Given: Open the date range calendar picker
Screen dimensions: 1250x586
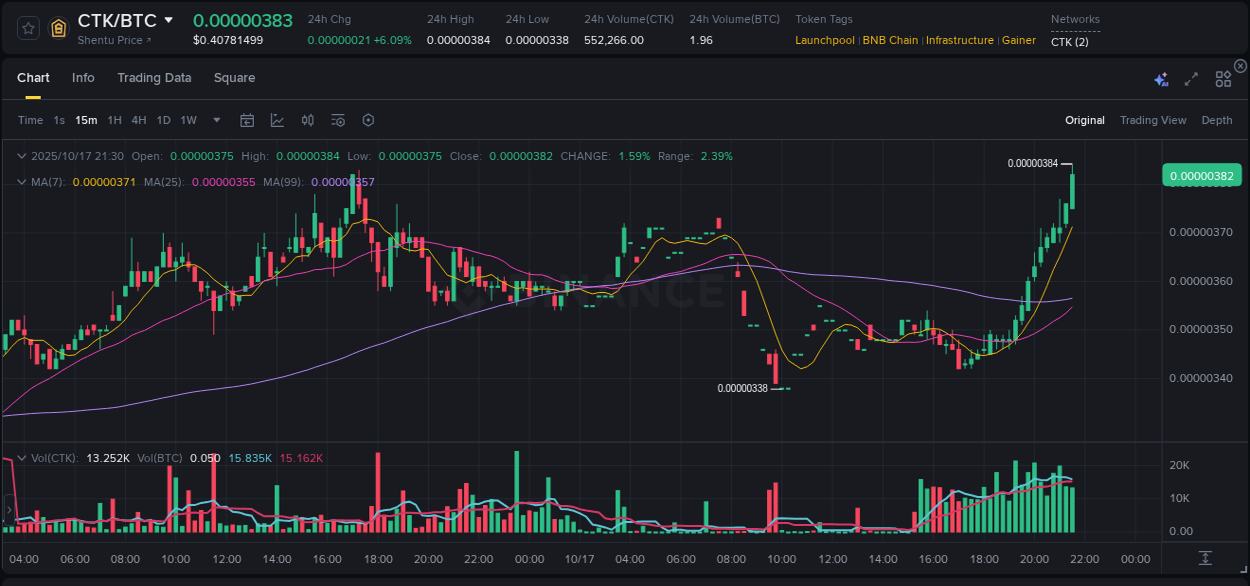Looking at the screenshot, I should pyautogui.click(x=247, y=119).
